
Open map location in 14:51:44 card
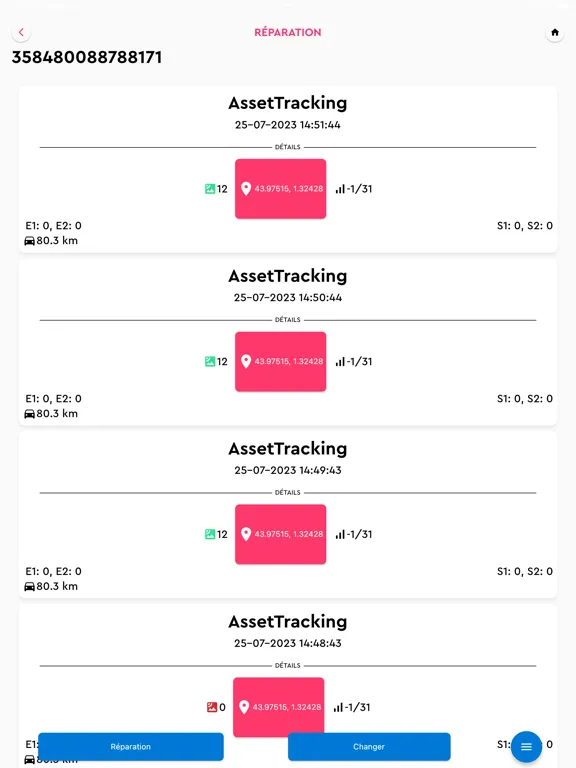[280, 189]
